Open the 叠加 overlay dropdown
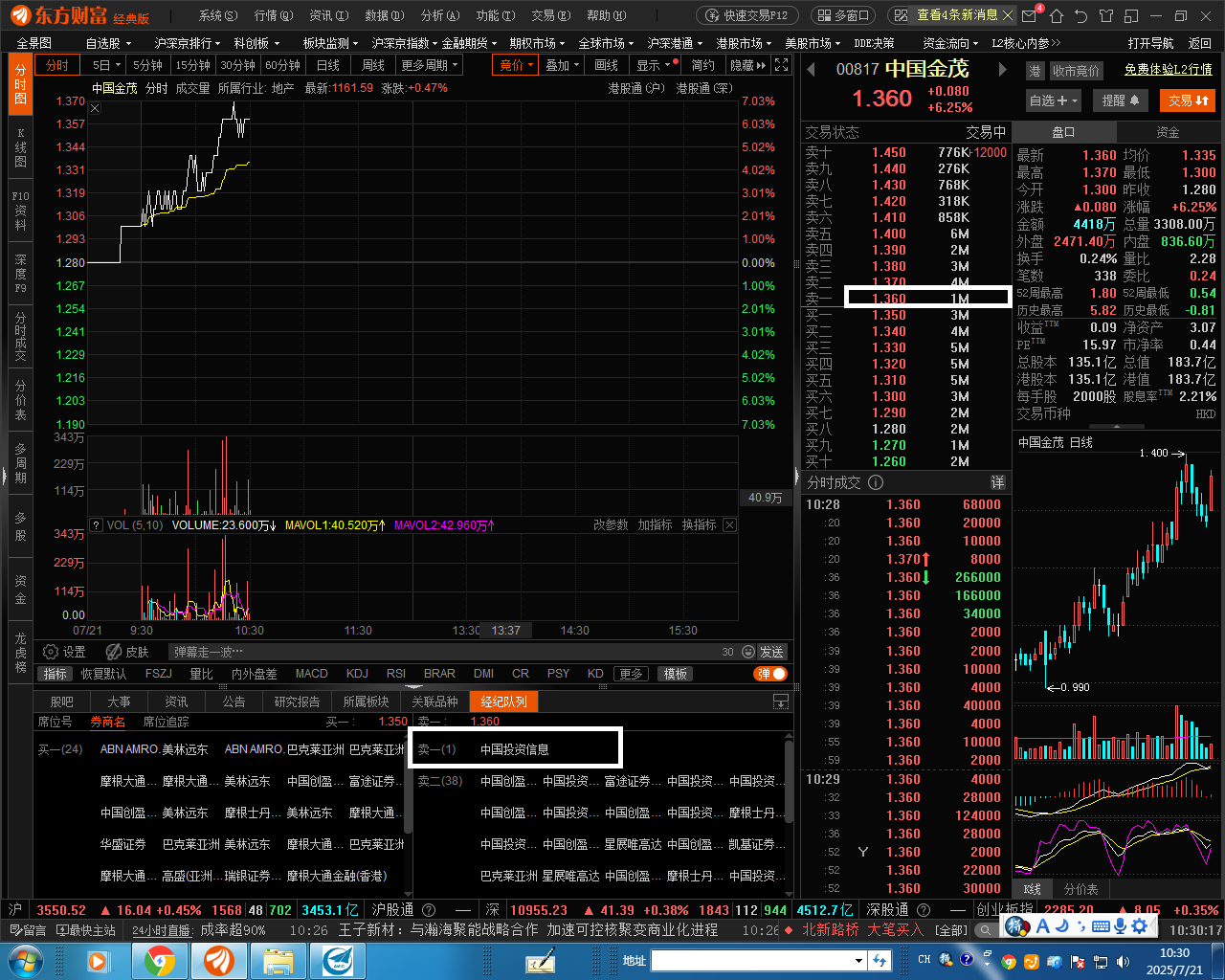Image resolution: width=1225 pixels, height=980 pixels. [x=563, y=65]
